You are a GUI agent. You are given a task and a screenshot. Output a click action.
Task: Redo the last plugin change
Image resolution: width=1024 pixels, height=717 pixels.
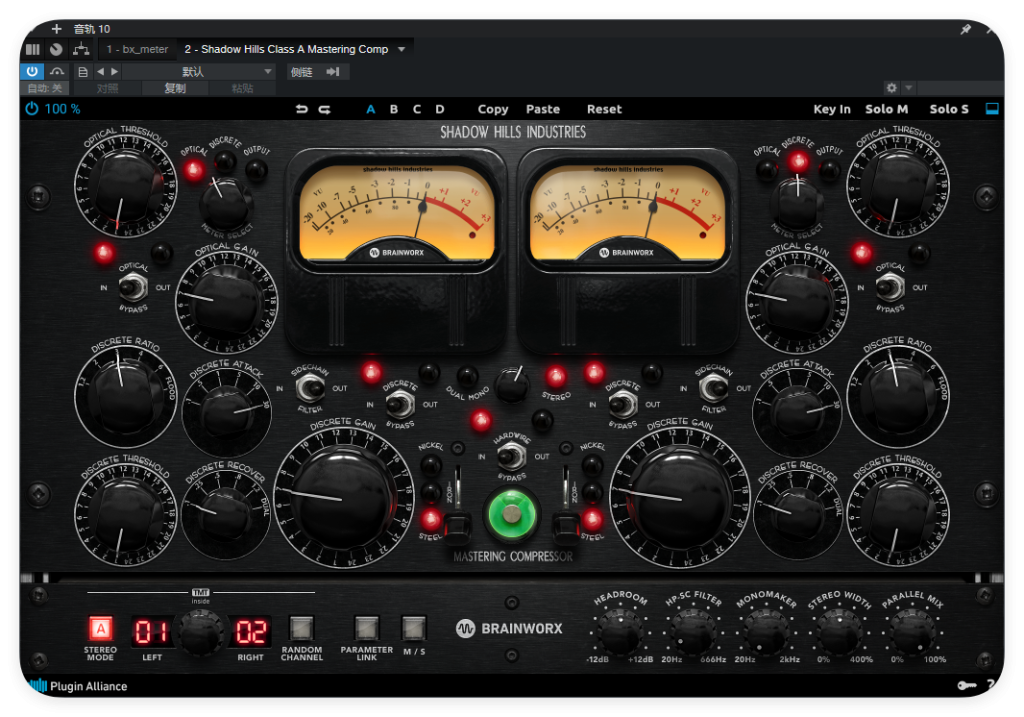(325, 109)
